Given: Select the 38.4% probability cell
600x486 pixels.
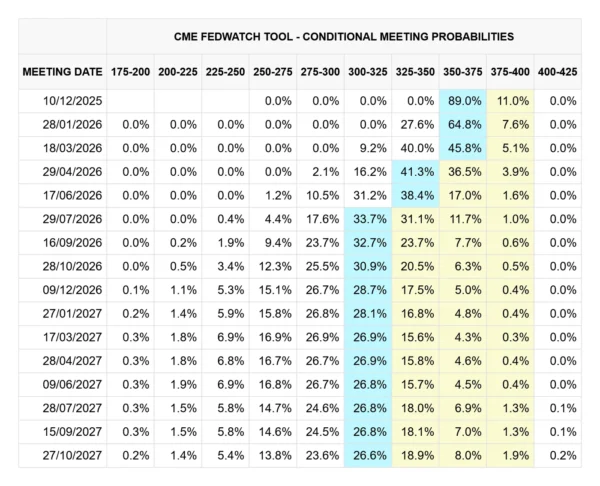Looking at the screenshot, I should point(415,195).
